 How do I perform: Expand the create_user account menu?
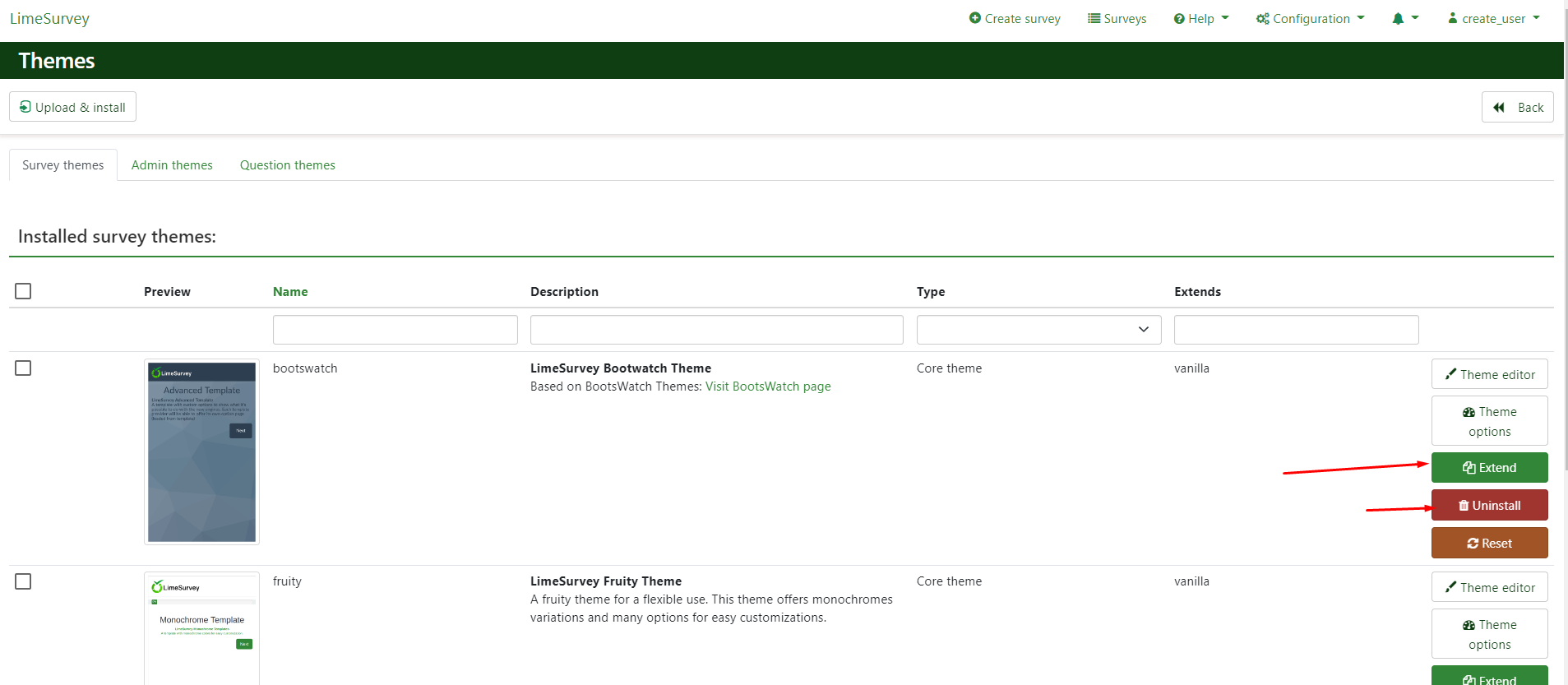1493,18
